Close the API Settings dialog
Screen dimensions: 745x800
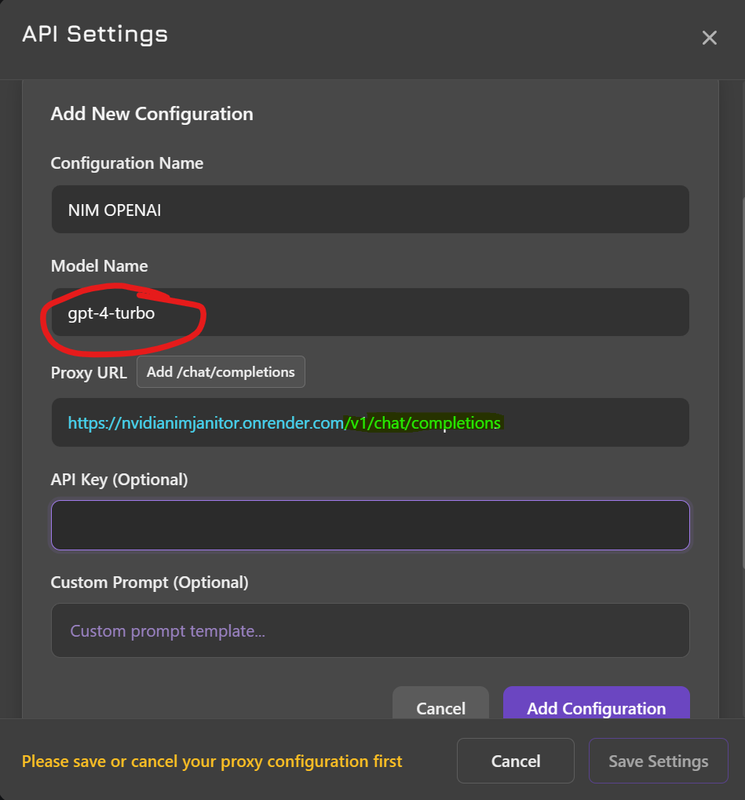pos(709,37)
